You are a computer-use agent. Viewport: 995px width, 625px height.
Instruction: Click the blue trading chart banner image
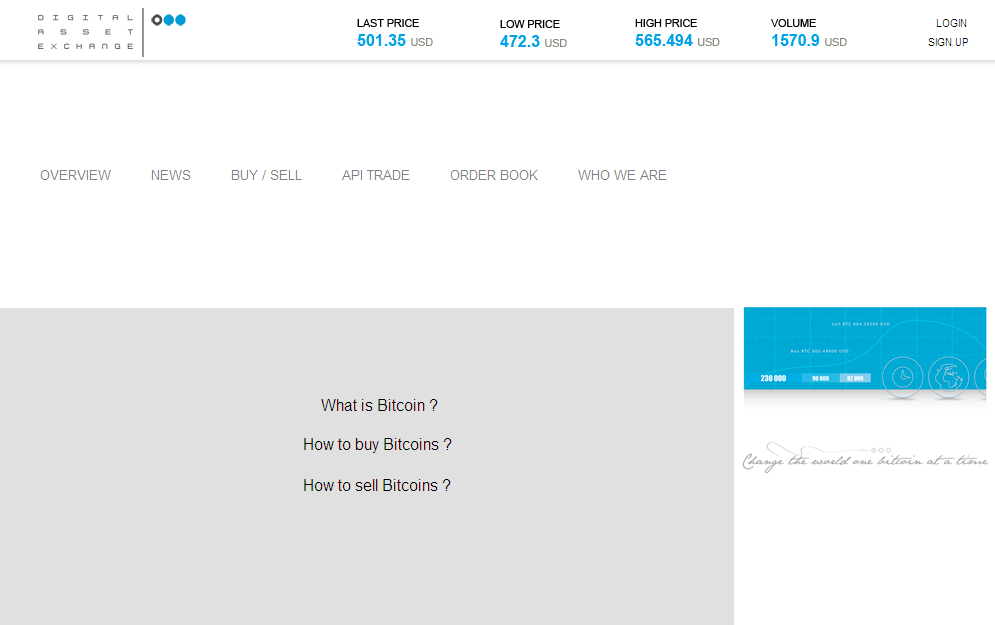coord(865,348)
